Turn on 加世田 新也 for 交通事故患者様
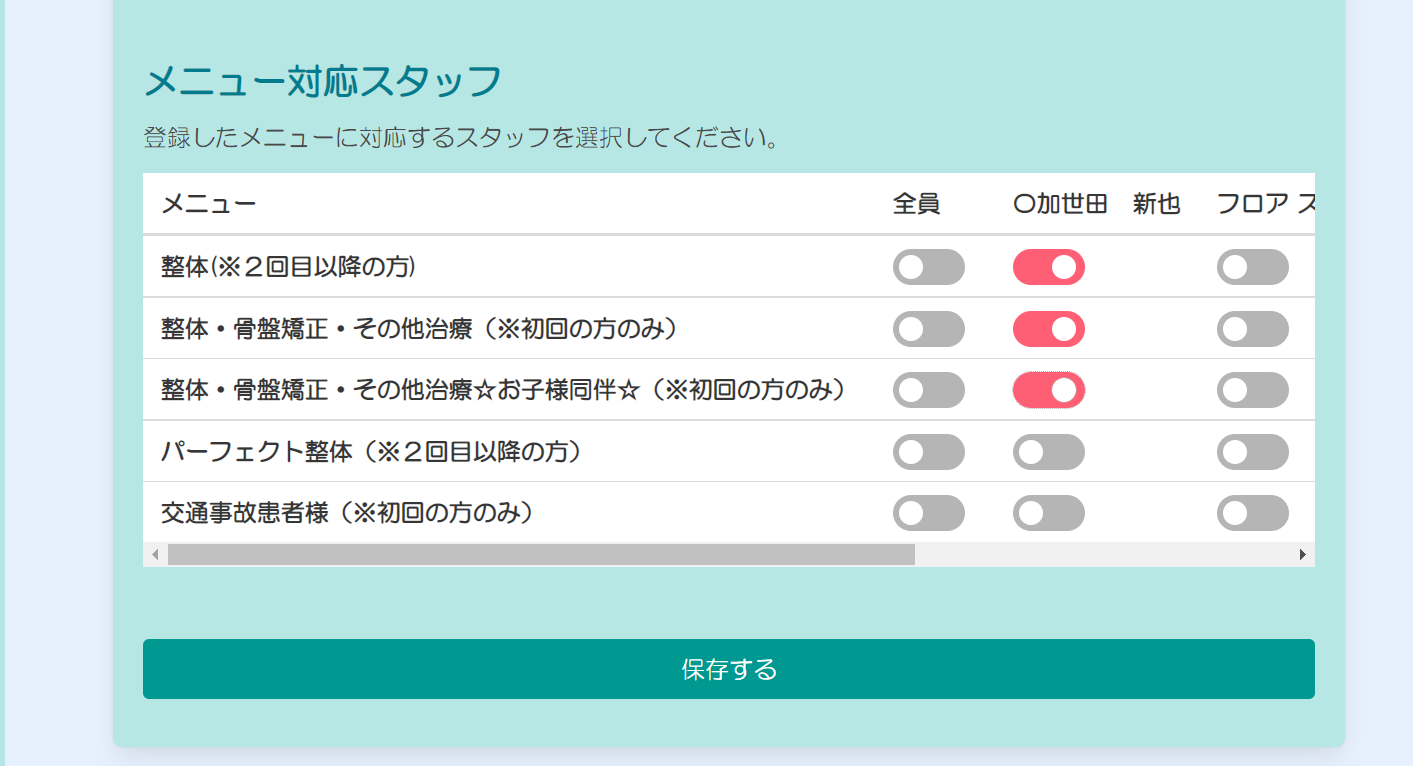This screenshot has height=766, width=1413. click(1048, 513)
